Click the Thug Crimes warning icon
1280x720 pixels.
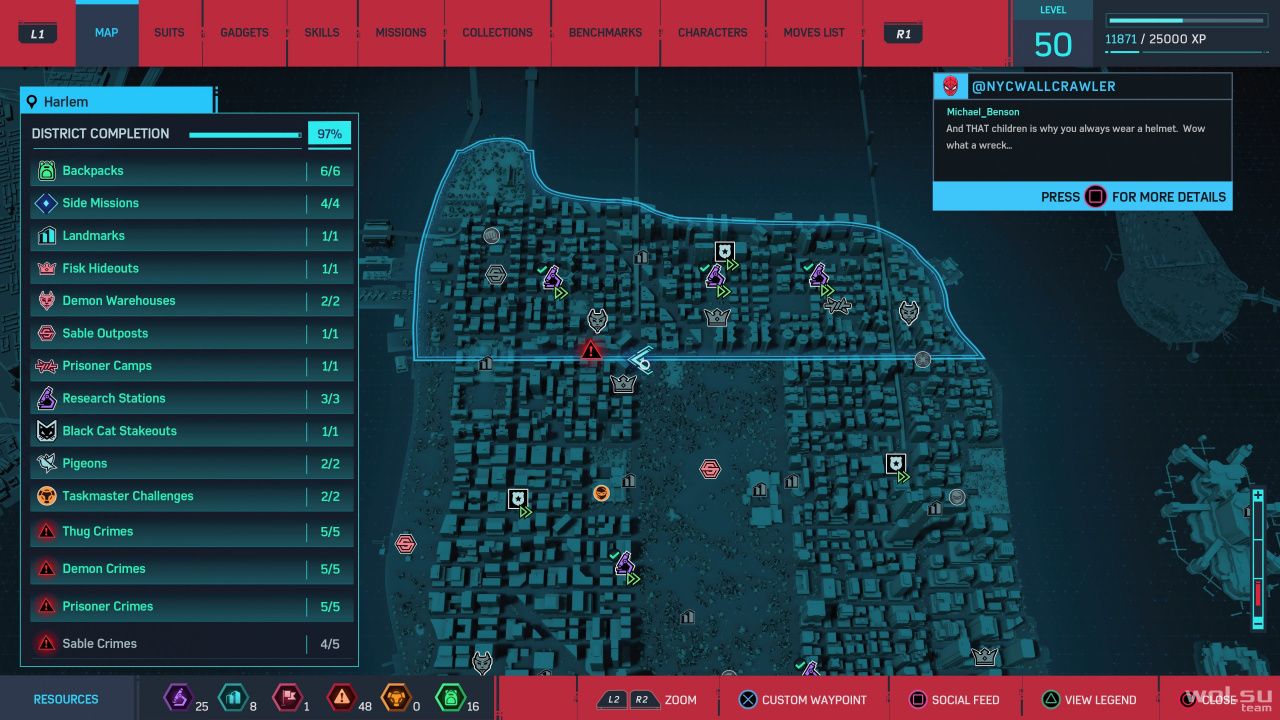tap(46, 531)
